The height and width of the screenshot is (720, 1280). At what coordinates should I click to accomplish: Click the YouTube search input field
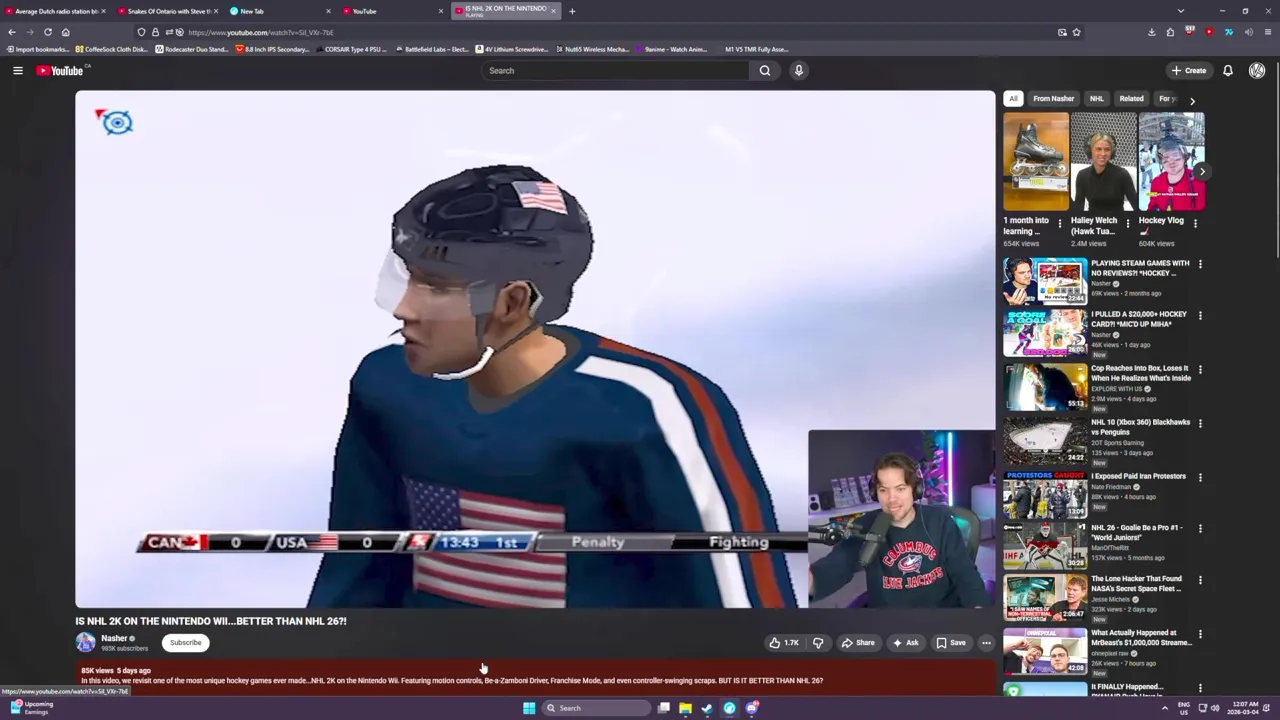point(614,70)
